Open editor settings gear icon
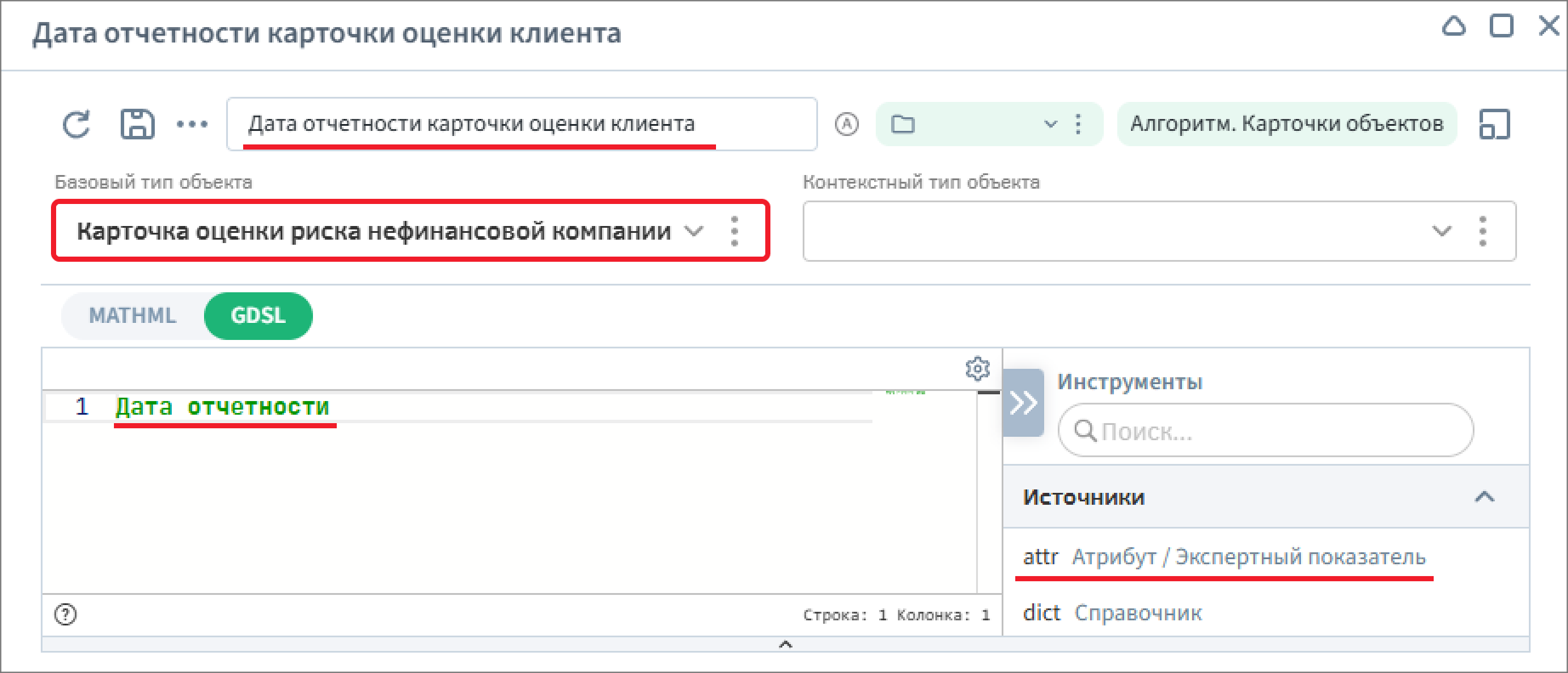 [978, 369]
